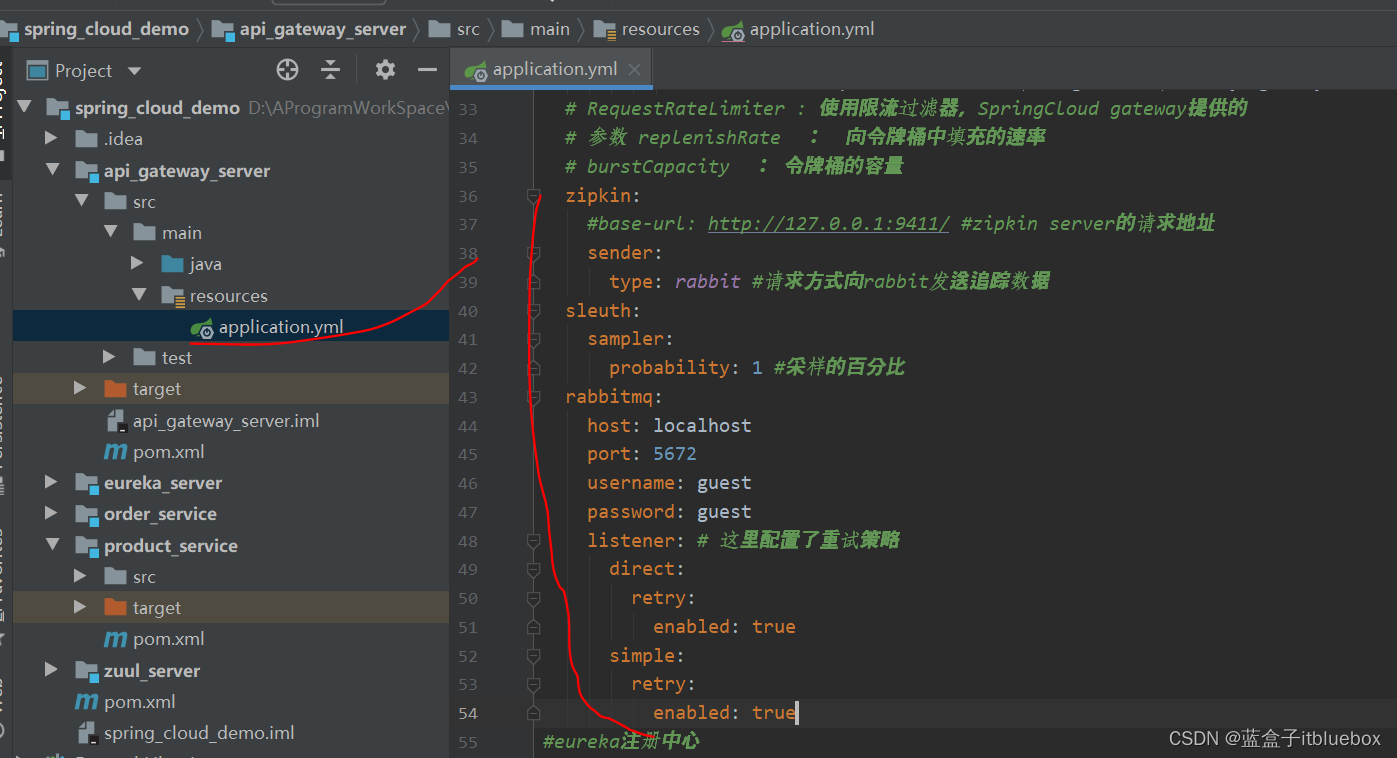The image size is (1397, 758).
Task: Click 'username: guest' text
Action: (669, 483)
